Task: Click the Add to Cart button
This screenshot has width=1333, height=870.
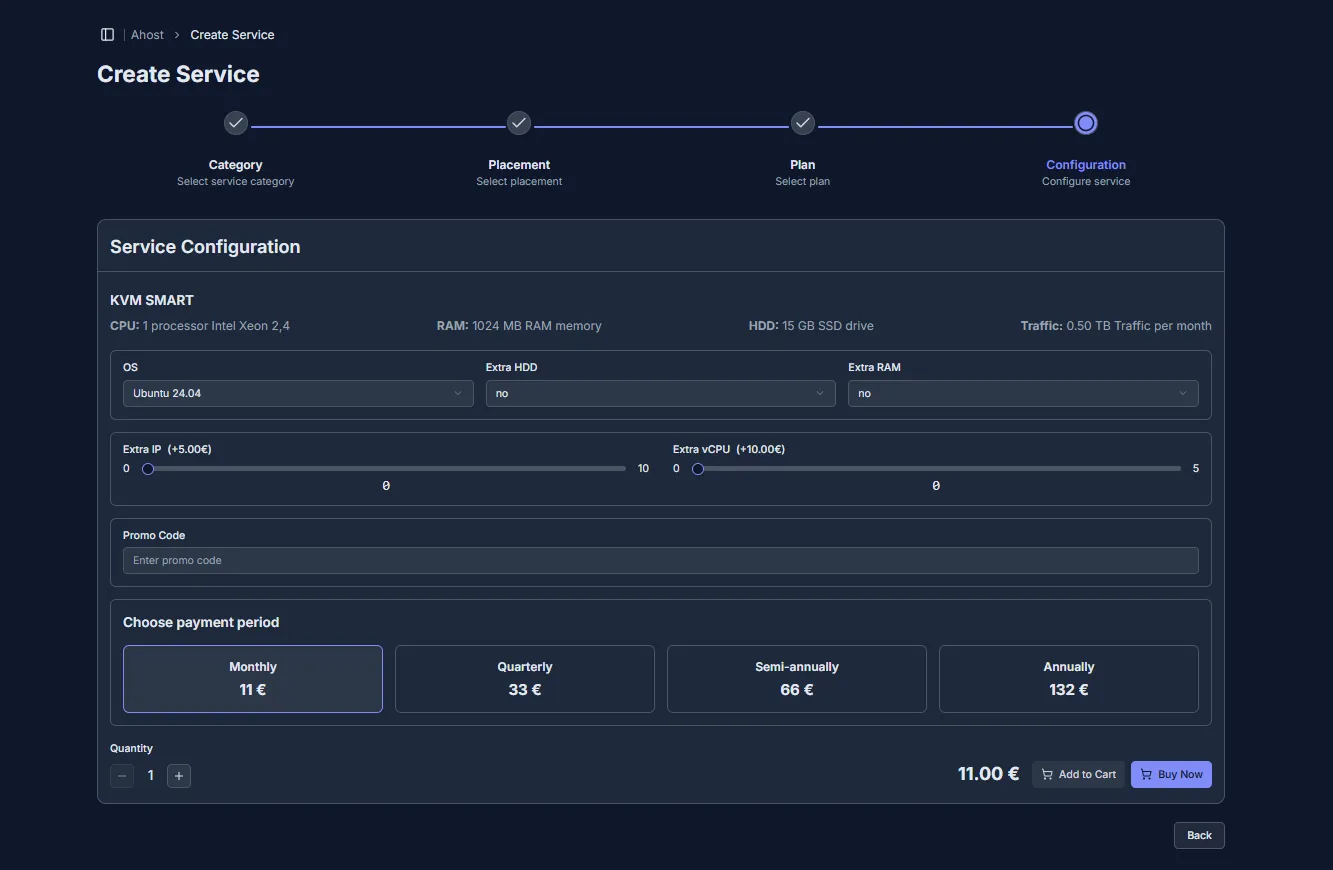Action: click(x=1078, y=775)
